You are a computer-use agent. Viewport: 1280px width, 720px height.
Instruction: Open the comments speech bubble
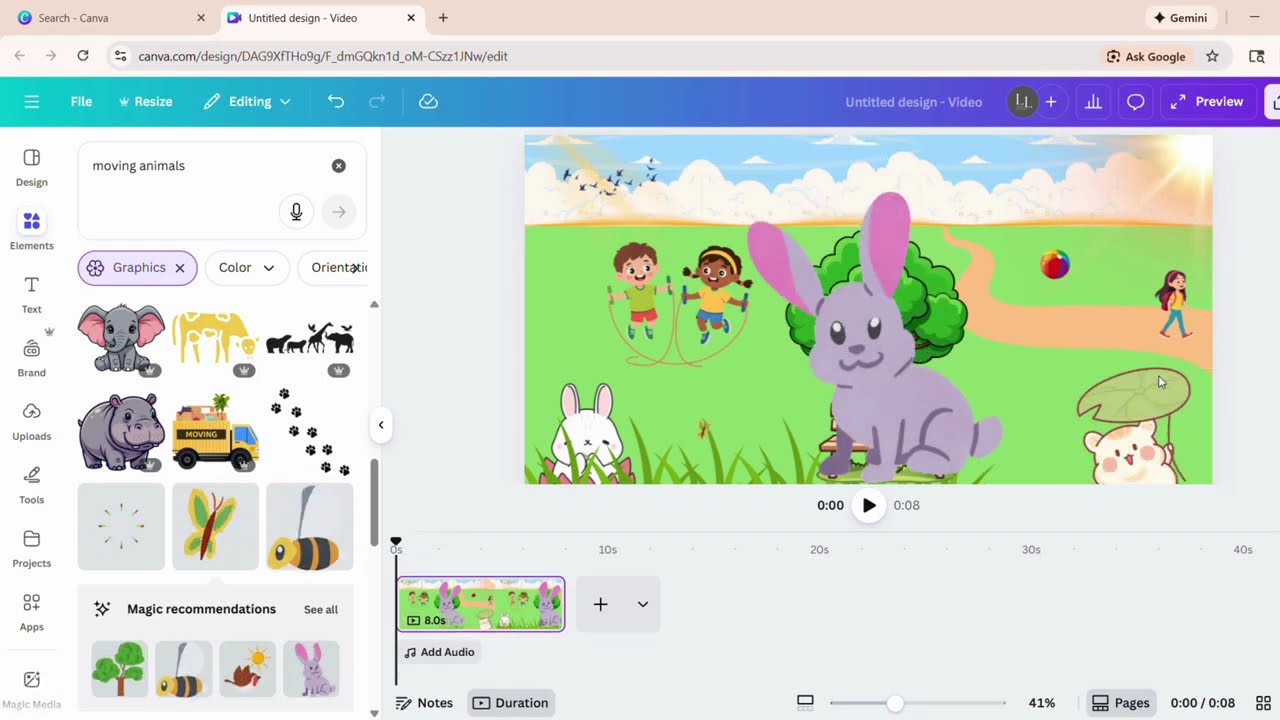1135,101
